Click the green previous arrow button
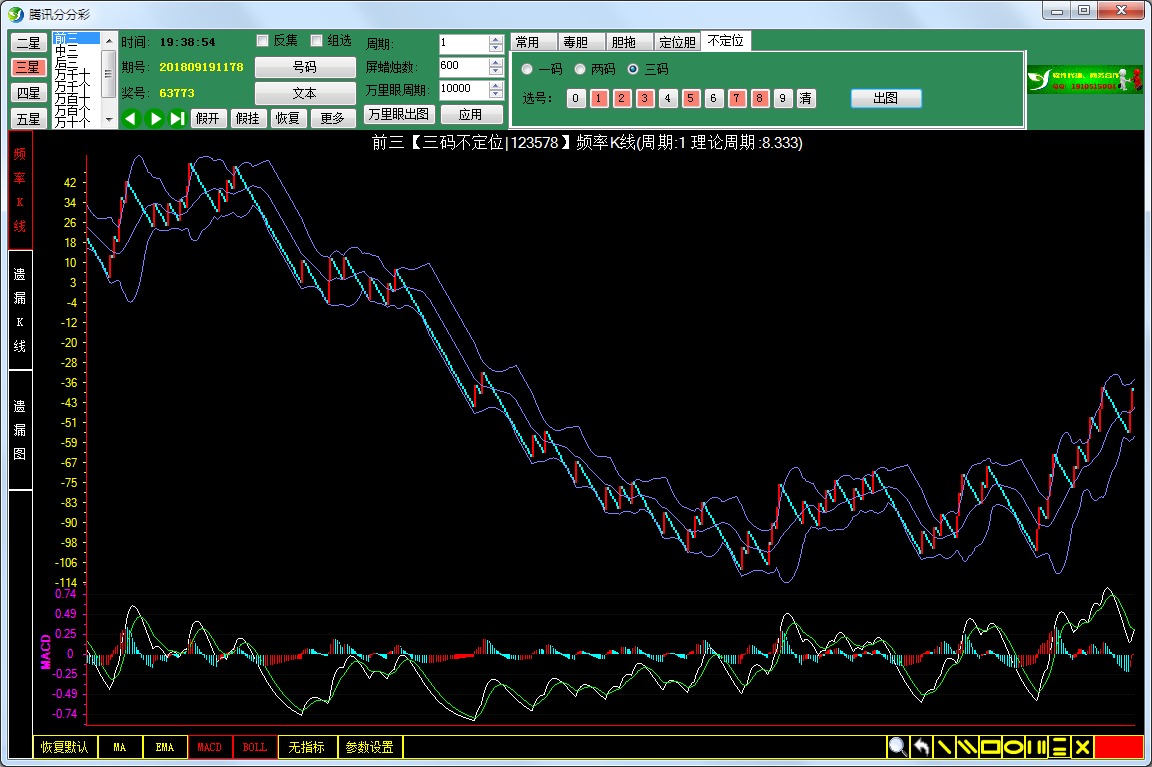Image resolution: width=1152 pixels, height=767 pixels. (x=130, y=118)
